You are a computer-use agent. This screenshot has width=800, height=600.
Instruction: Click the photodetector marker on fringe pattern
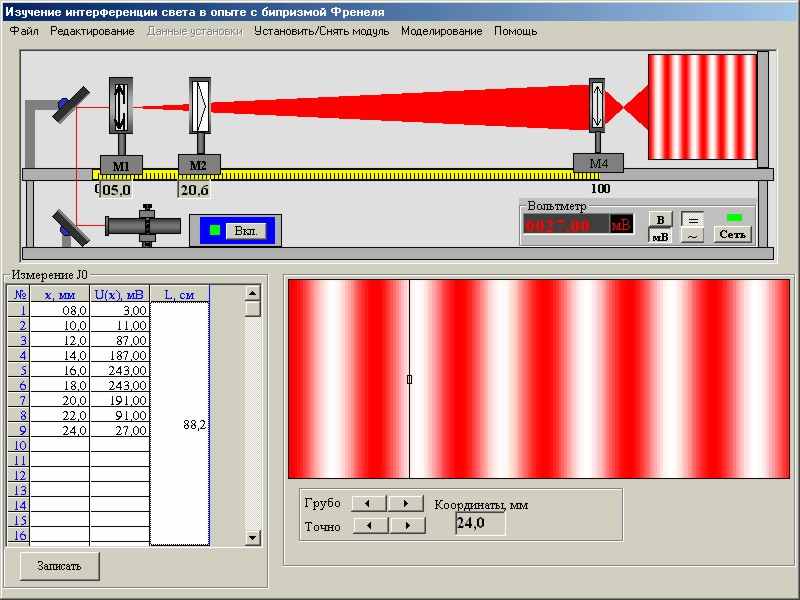point(409,379)
